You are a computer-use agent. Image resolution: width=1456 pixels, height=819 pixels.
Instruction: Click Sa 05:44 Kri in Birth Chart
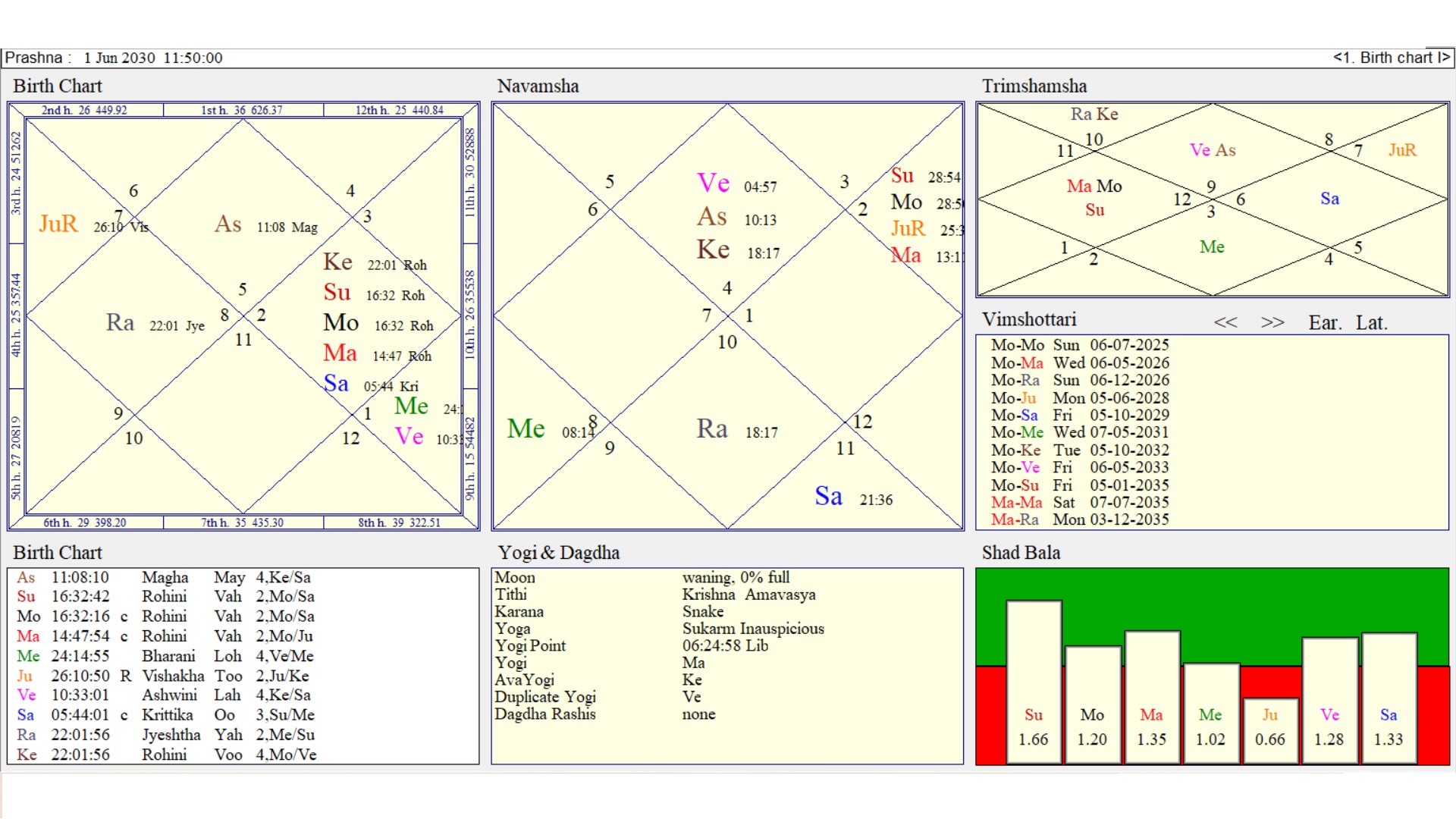pyautogui.click(x=371, y=384)
